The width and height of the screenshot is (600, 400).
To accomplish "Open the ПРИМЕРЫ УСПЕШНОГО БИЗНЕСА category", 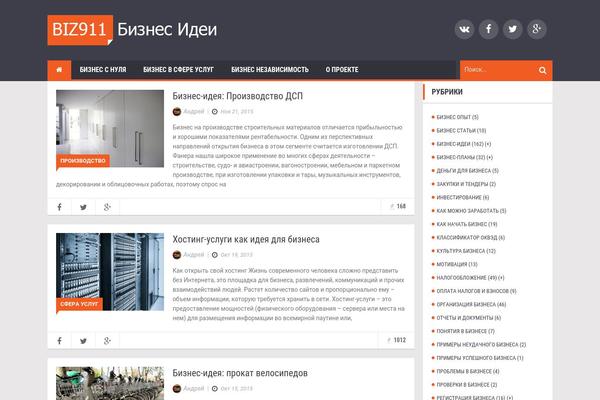I will [x=480, y=358].
